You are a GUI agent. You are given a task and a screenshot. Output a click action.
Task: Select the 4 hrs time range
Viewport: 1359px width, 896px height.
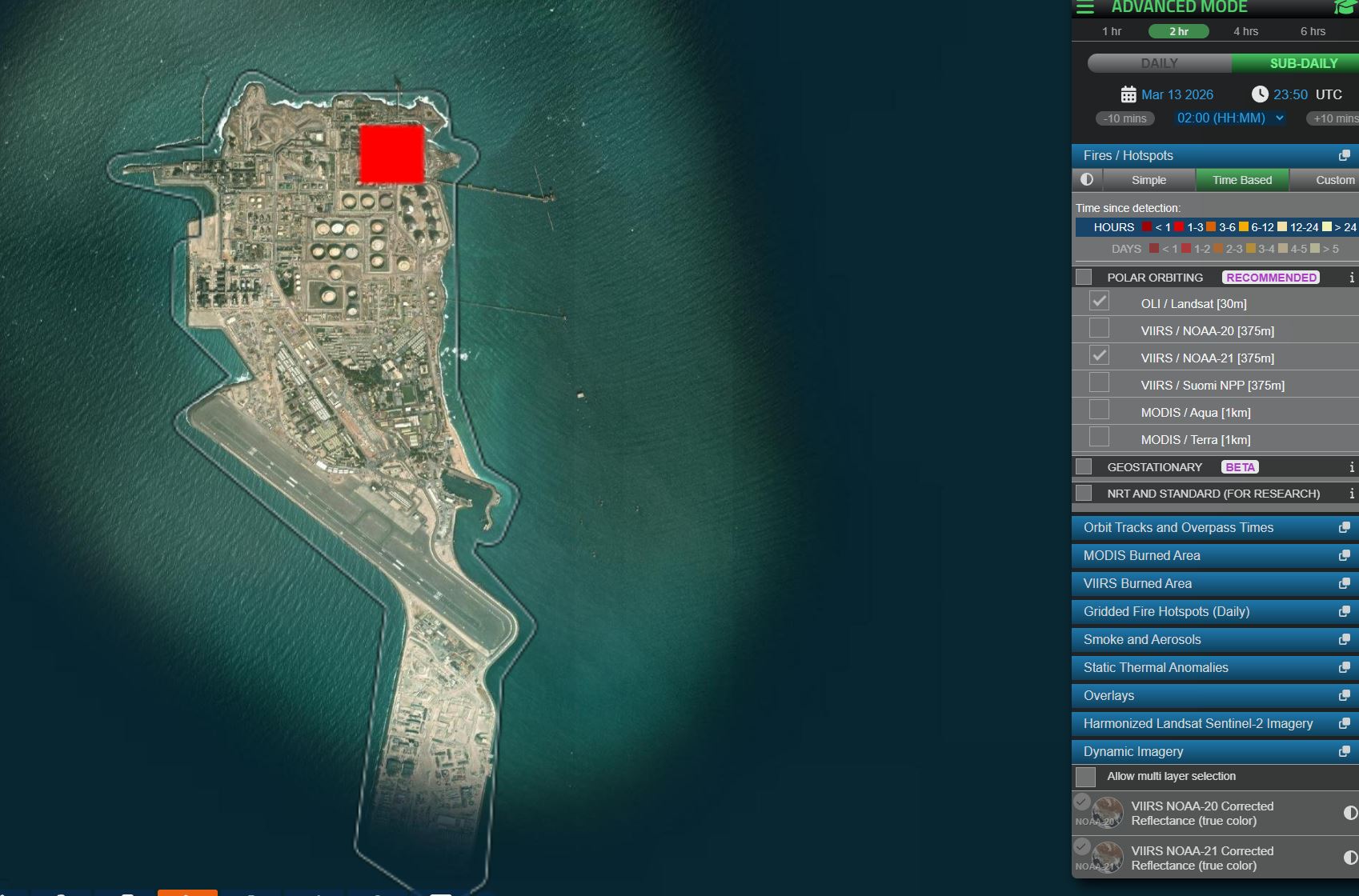click(1246, 31)
